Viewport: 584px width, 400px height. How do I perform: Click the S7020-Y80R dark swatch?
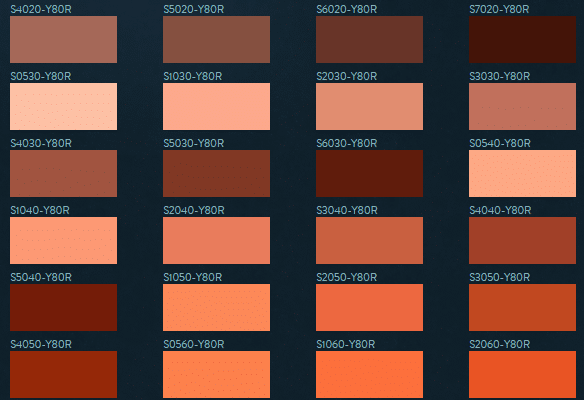tap(523, 39)
